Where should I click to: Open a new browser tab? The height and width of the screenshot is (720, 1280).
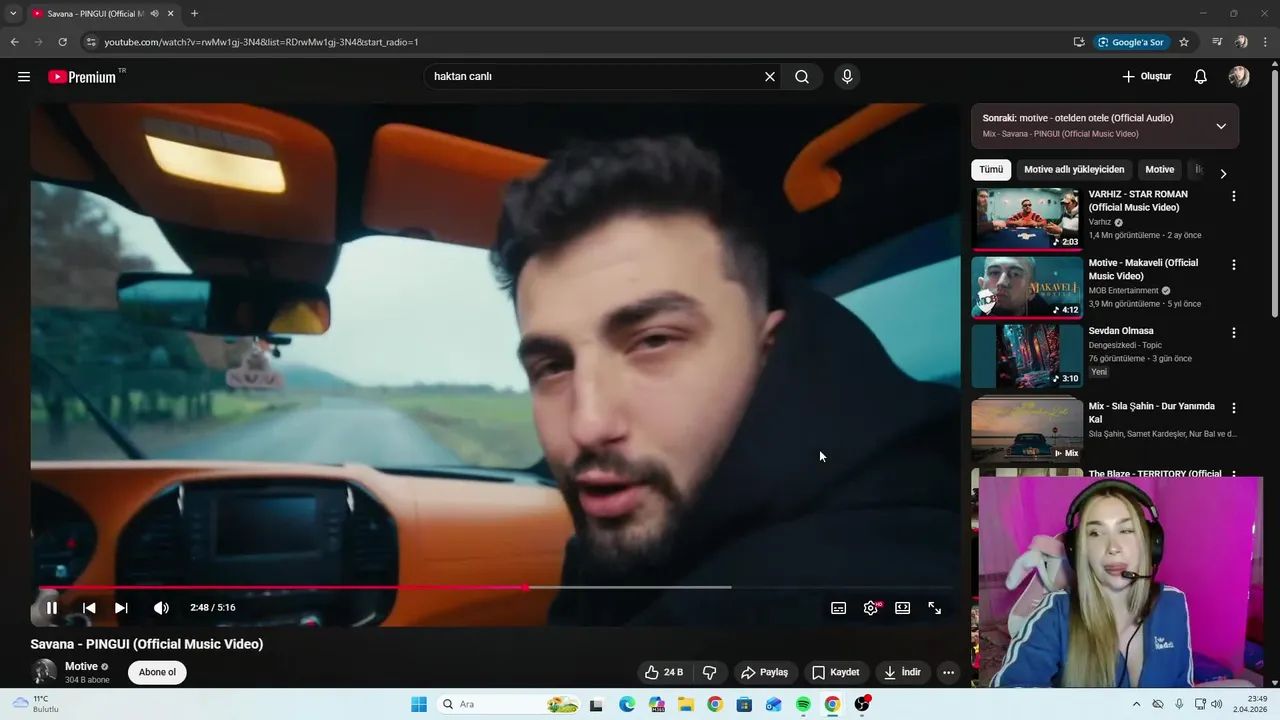tap(194, 13)
